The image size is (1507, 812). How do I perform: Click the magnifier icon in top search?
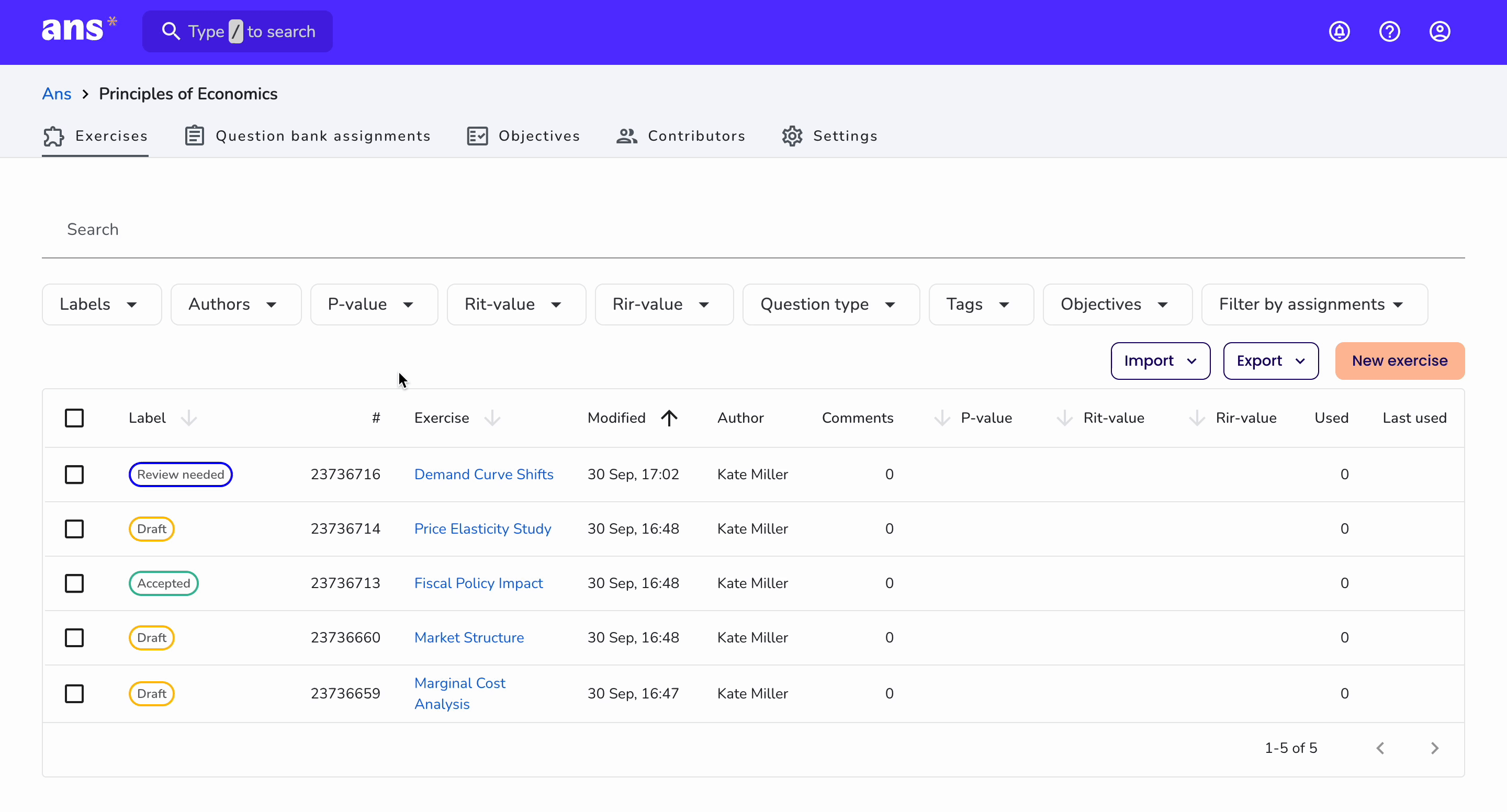[x=170, y=31]
